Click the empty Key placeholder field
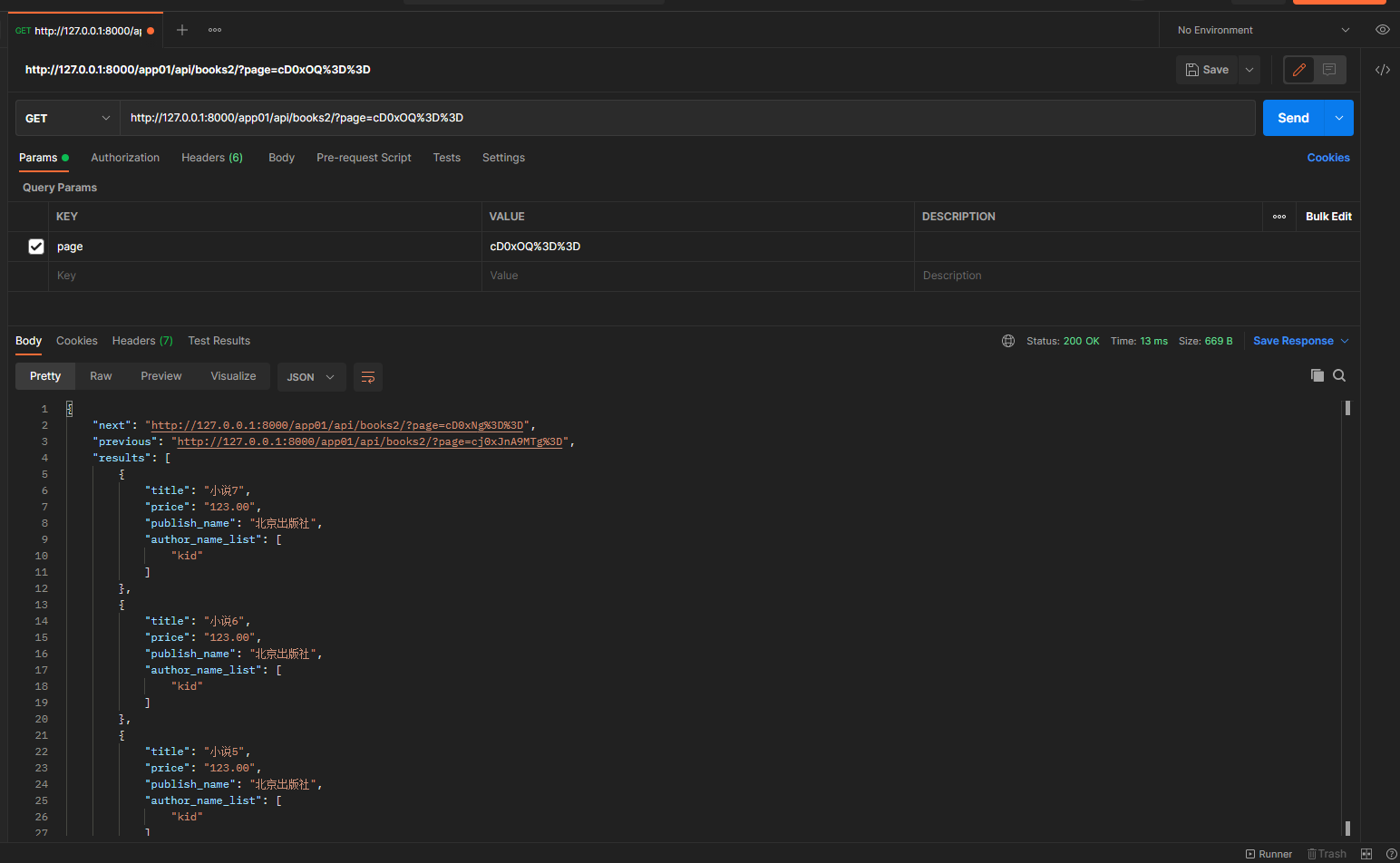 pyautogui.click(x=265, y=276)
